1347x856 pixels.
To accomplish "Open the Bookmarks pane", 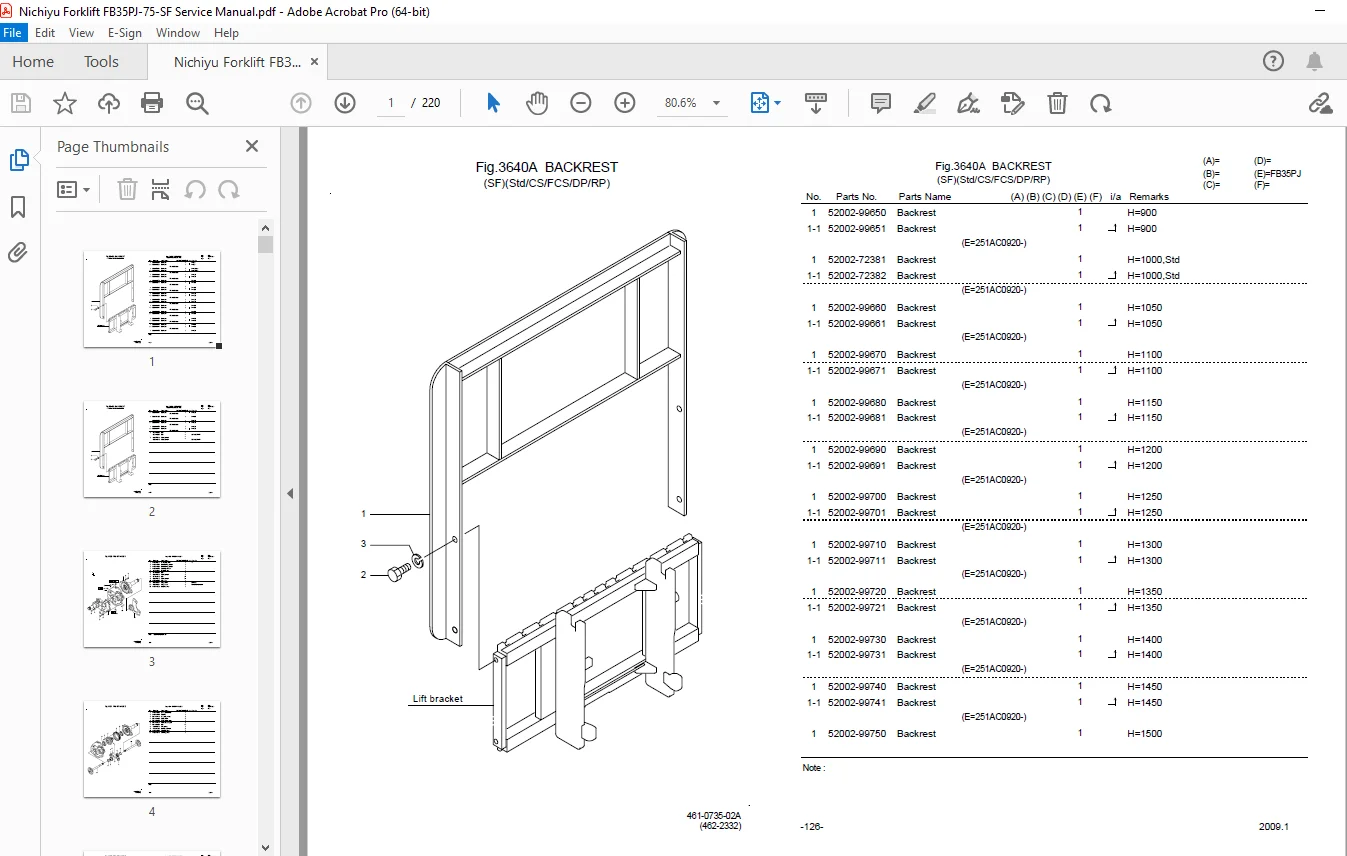I will pos(18,207).
